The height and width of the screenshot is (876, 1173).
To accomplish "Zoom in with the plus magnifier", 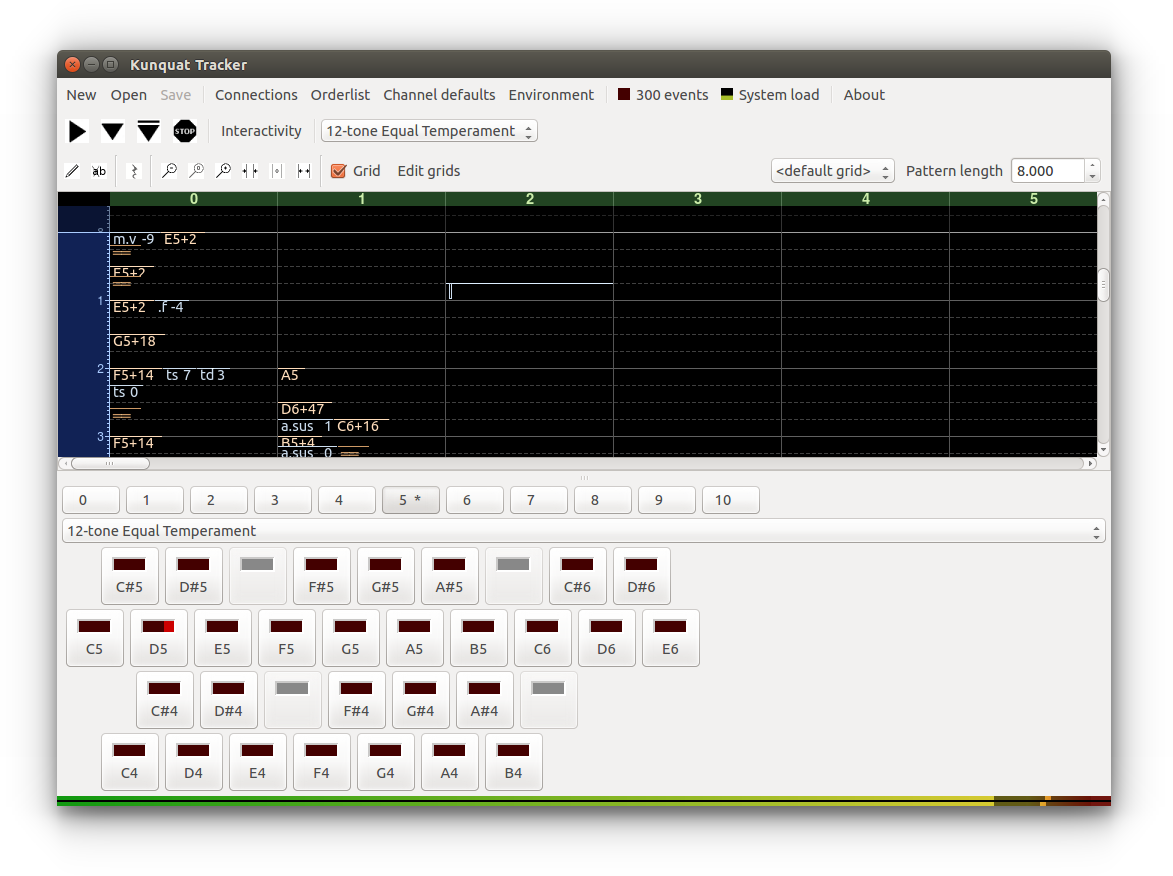I will (x=224, y=171).
